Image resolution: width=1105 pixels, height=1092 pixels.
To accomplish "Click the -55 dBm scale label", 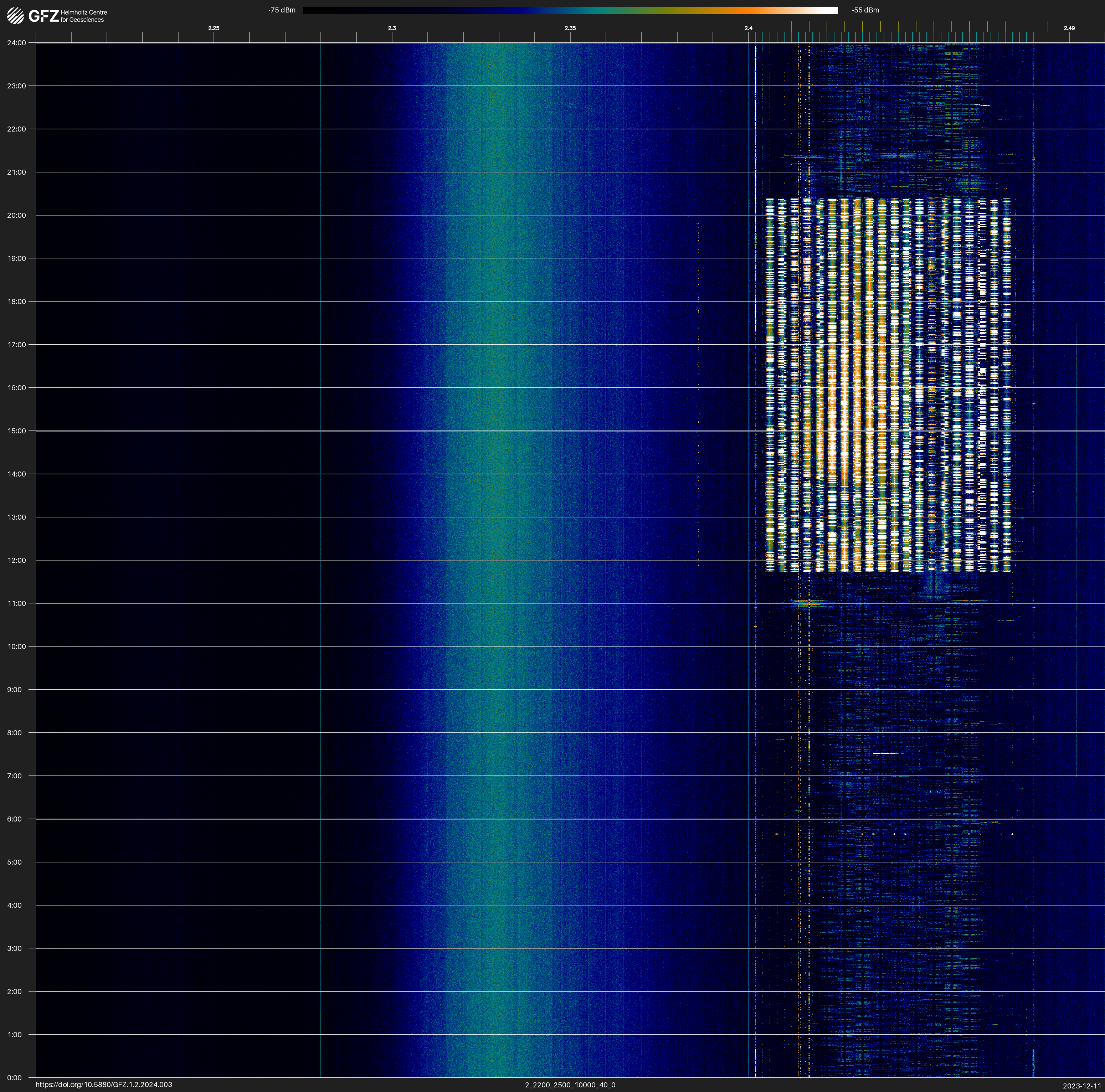I will pos(865,10).
